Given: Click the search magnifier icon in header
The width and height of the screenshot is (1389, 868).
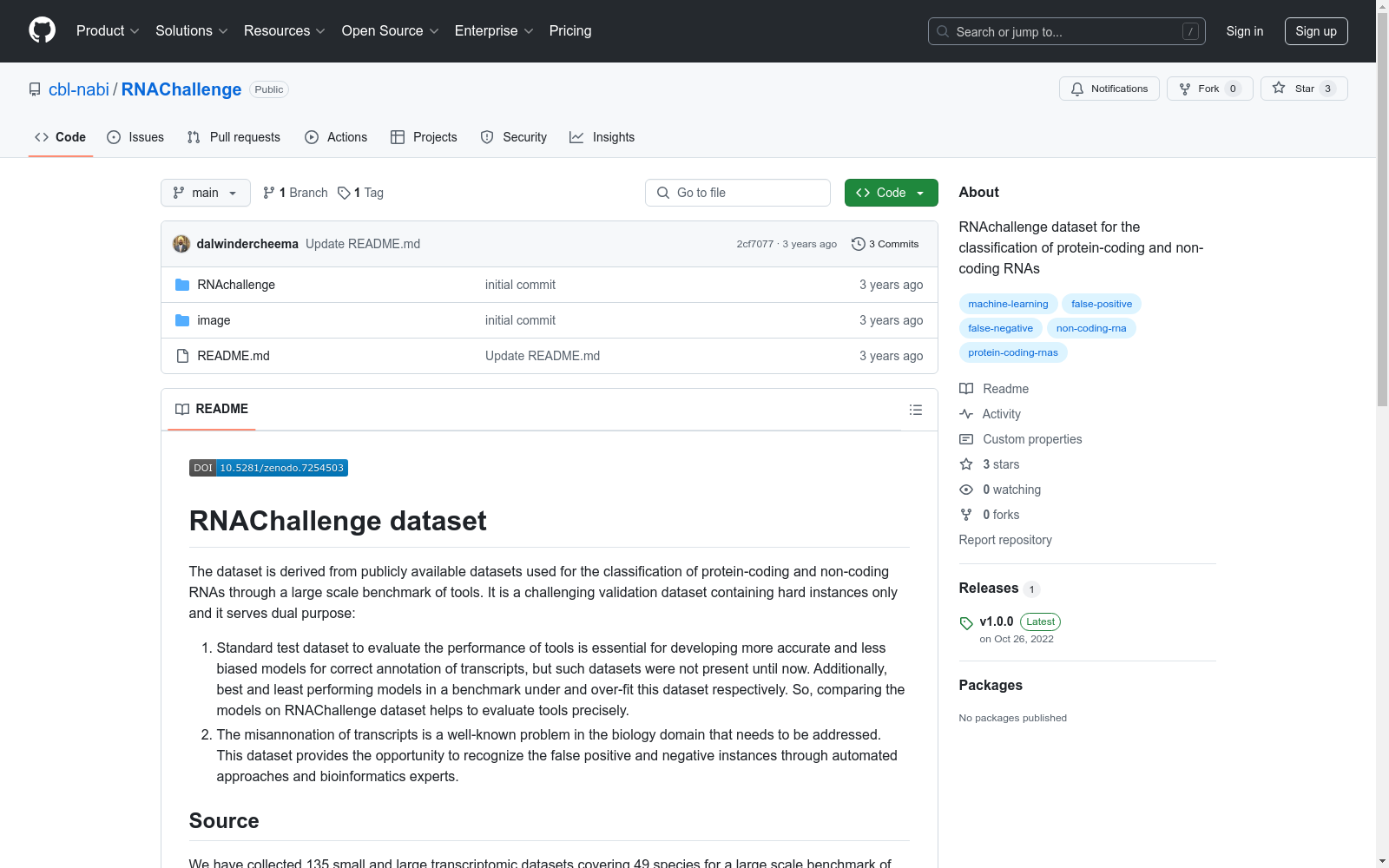Looking at the screenshot, I should tap(943, 31).
